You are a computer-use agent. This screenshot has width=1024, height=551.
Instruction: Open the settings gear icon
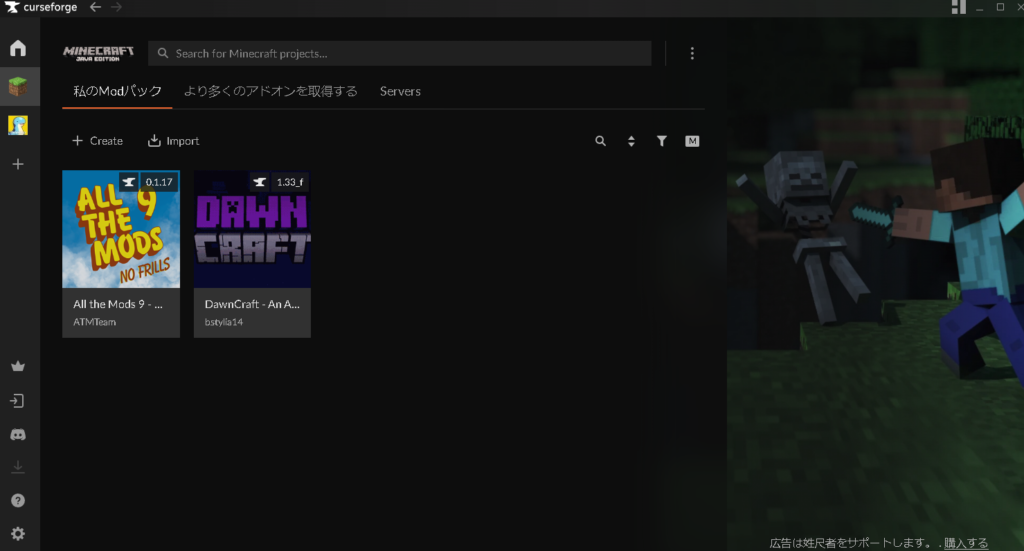(18, 534)
